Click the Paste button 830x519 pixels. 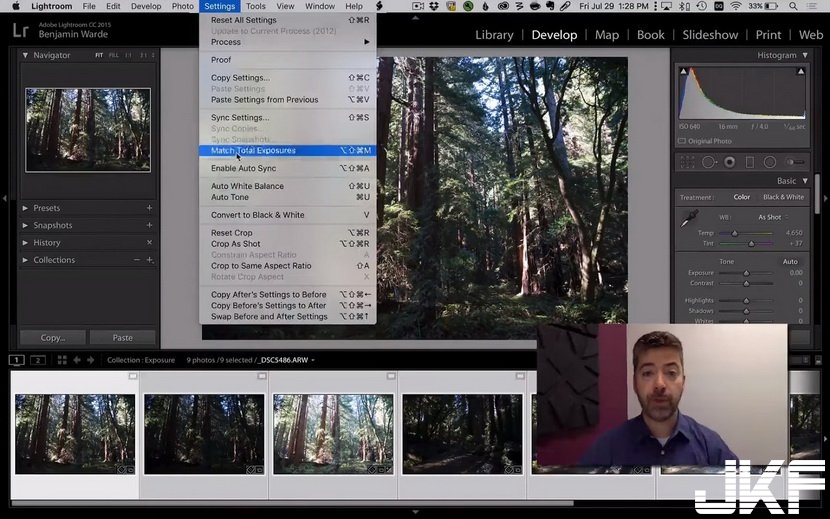[x=122, y=338]
